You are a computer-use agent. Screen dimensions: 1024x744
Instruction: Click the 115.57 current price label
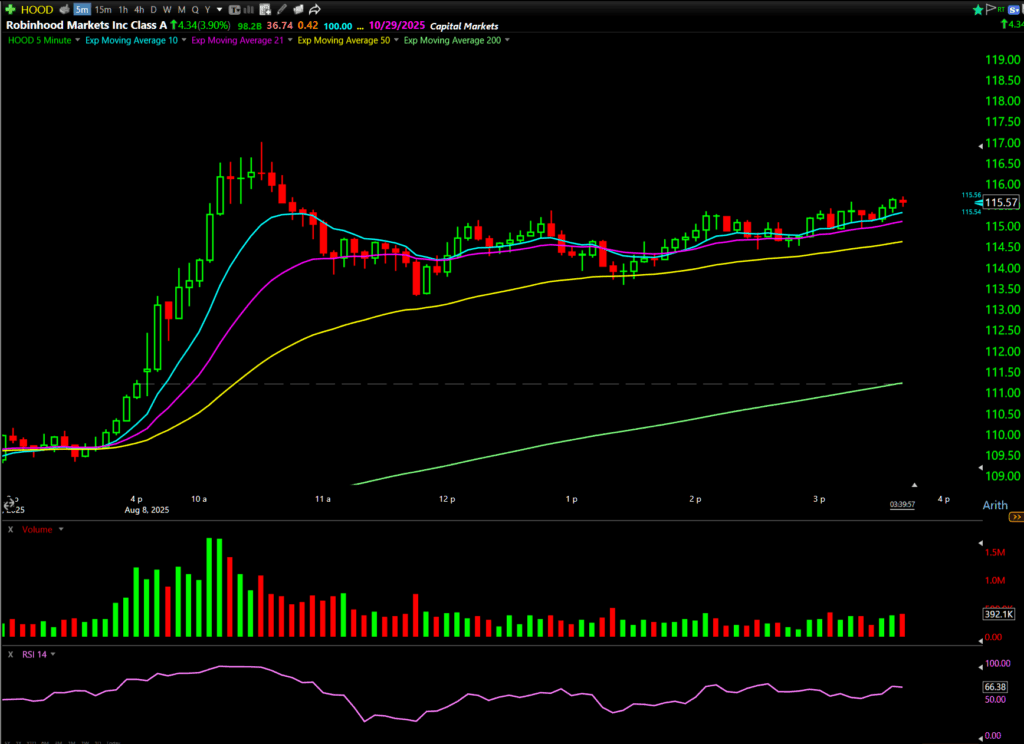(x=1001, y=202)
